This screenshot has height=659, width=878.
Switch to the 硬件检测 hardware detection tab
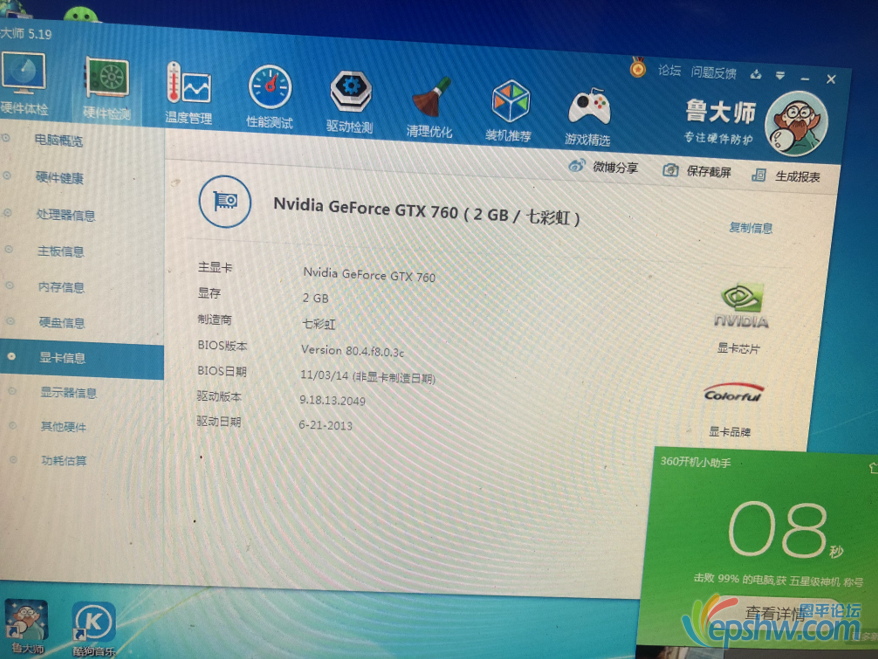pos(107,88)
